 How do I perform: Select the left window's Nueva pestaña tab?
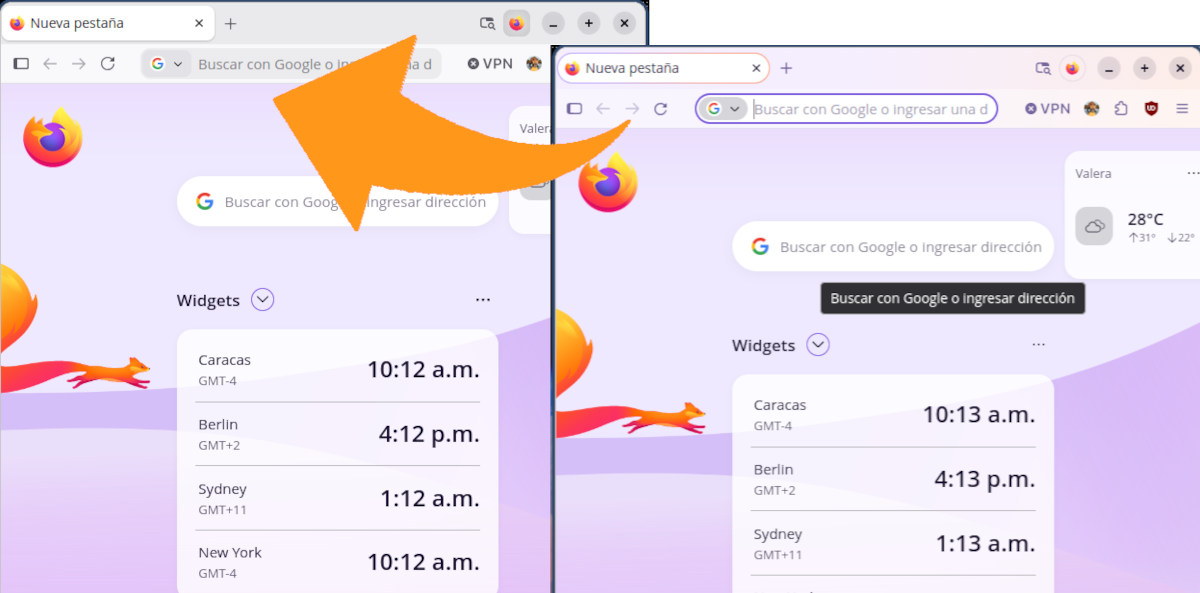(x=107, y=23)
